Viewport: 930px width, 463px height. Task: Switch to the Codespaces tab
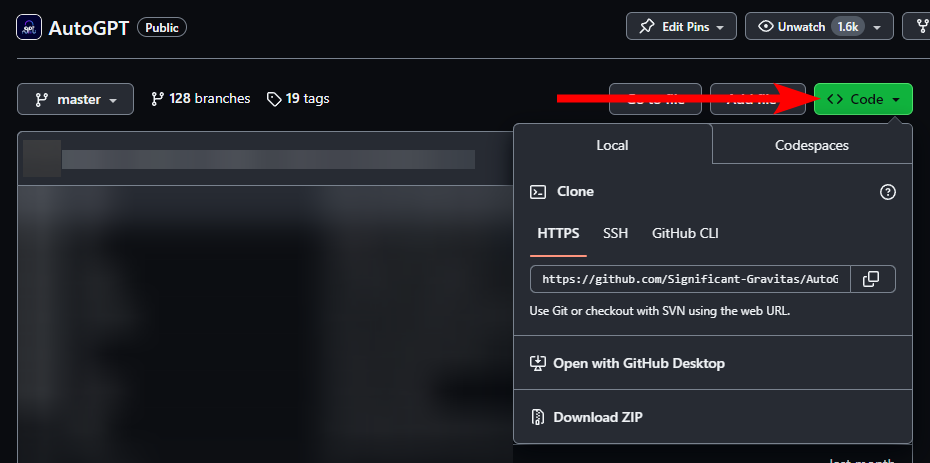[x=811, y=145]
